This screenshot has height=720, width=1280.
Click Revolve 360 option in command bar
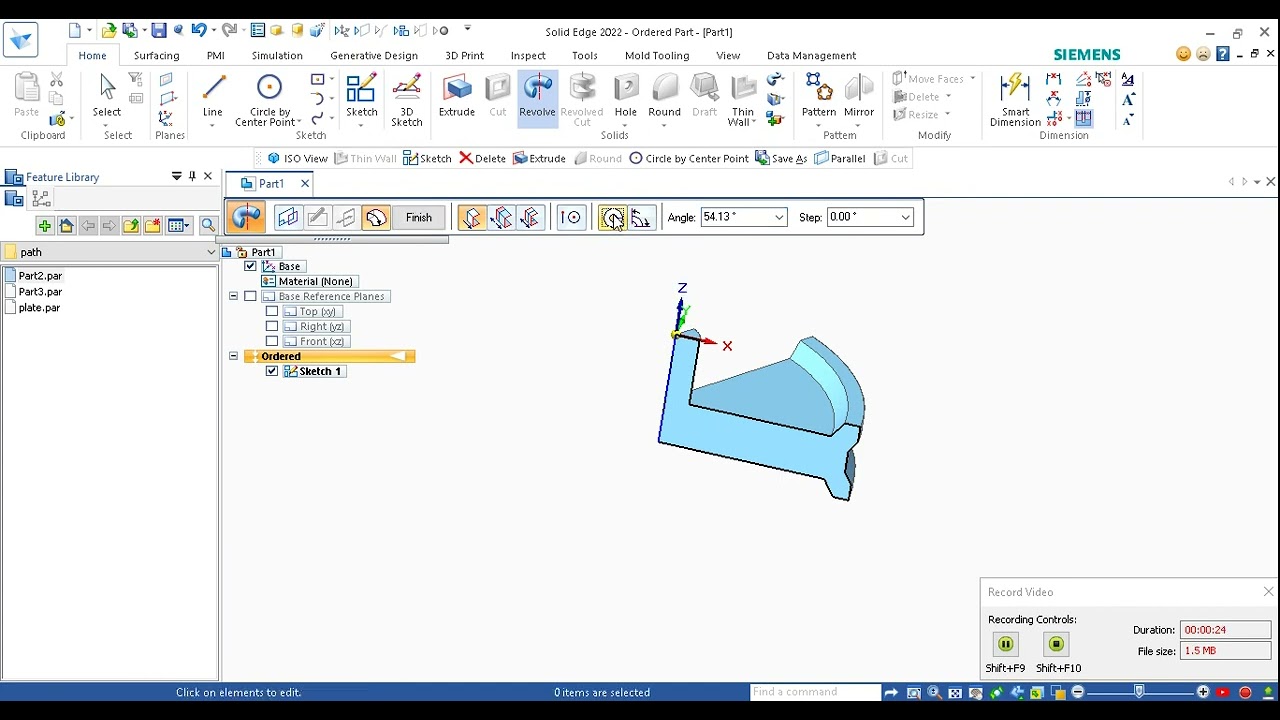point(612,217)
